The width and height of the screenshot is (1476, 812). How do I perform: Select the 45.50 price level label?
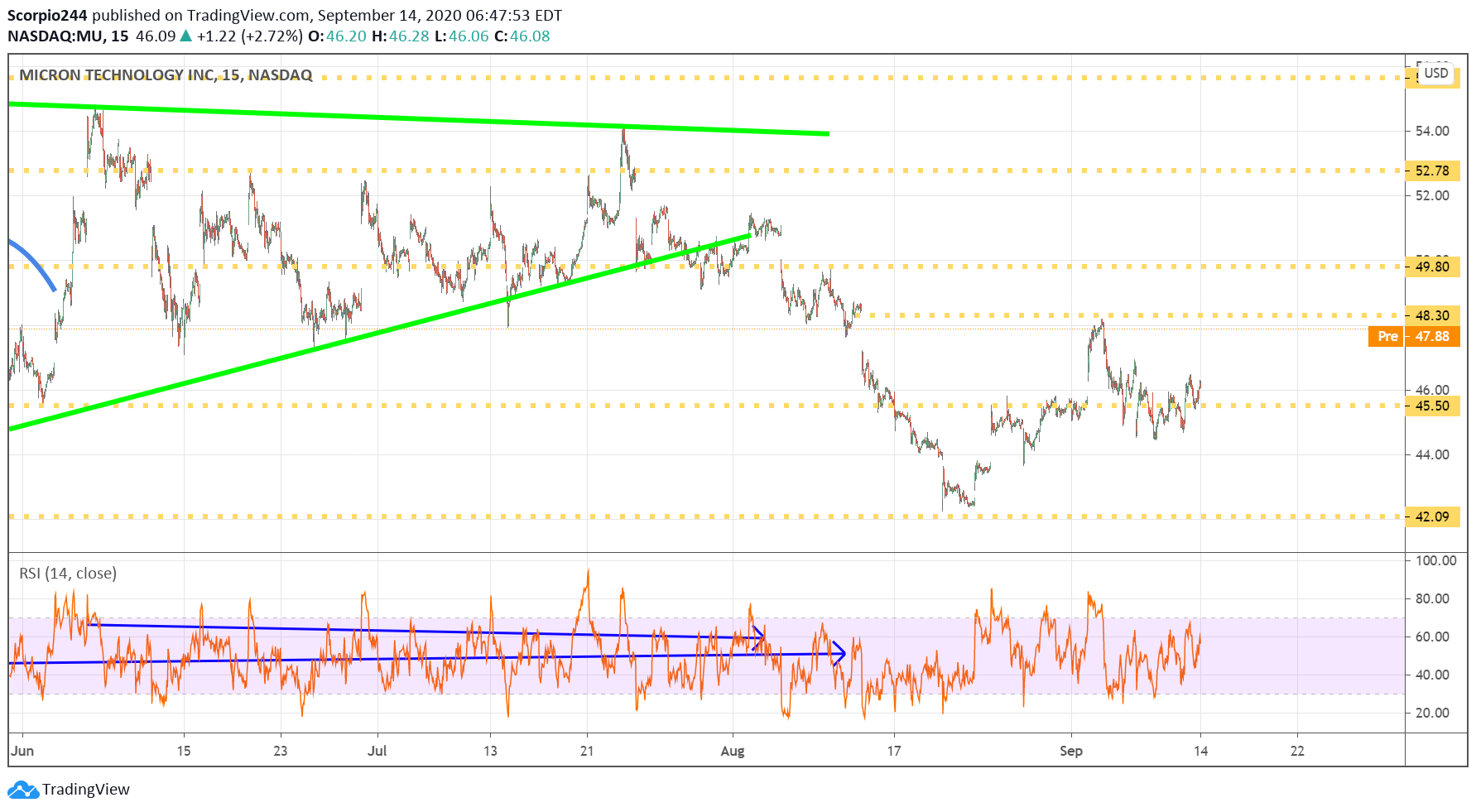[1432, 406]
